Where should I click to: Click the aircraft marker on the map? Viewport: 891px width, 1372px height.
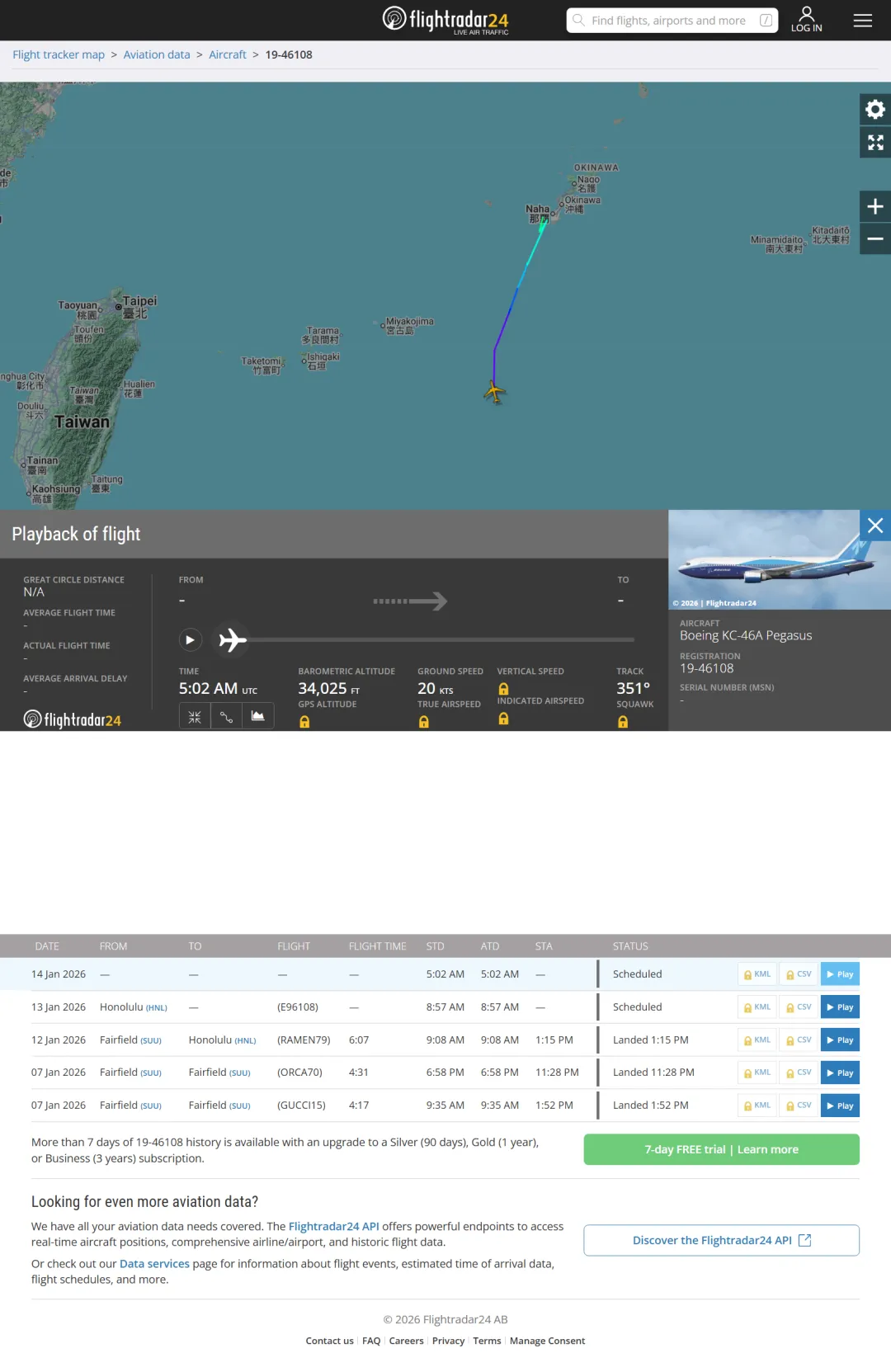[x=494, y=392]
